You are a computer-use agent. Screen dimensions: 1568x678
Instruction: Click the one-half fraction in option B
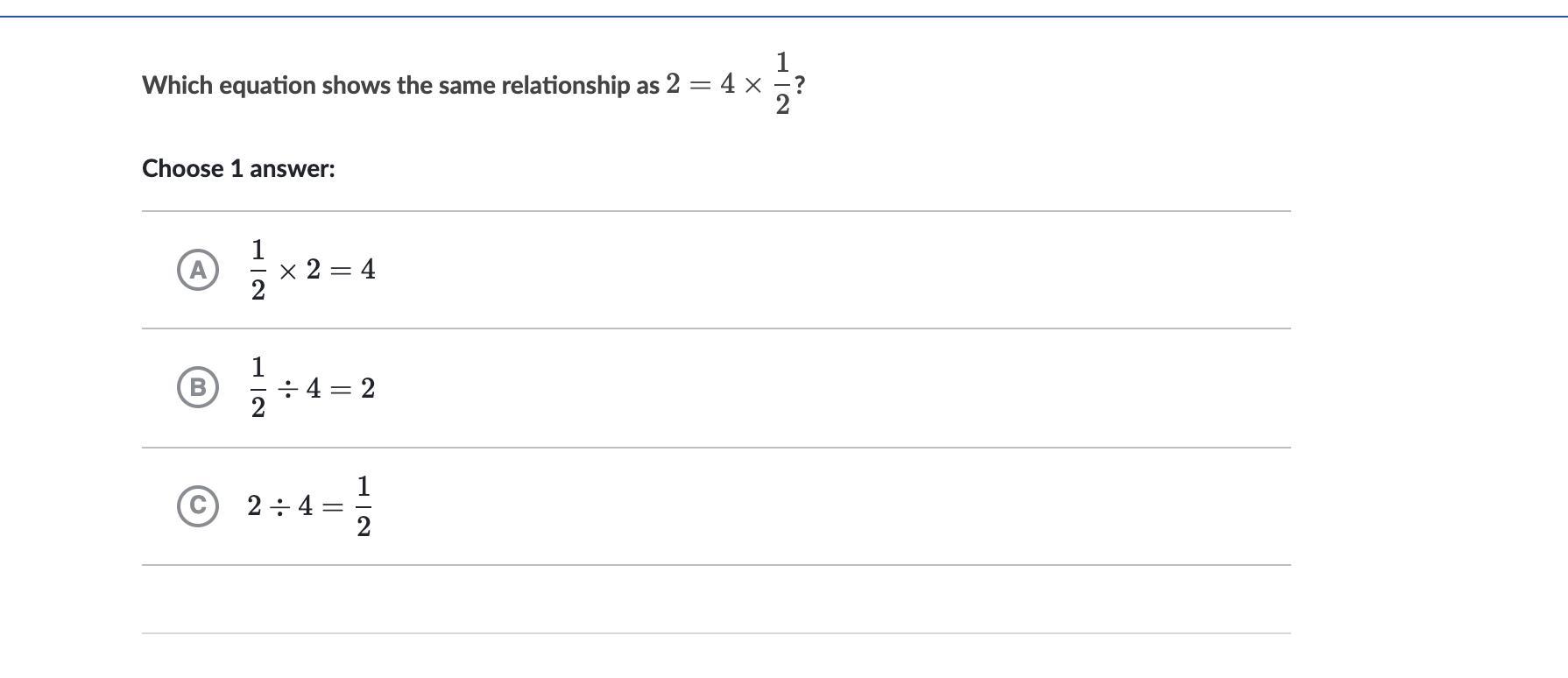click(x=258, y=387)
